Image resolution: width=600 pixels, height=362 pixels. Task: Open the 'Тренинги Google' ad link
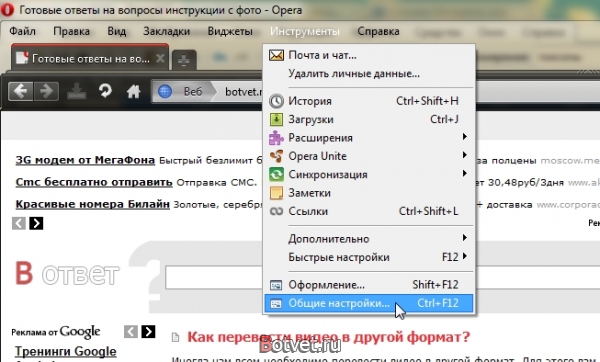(x=65, y=351)
